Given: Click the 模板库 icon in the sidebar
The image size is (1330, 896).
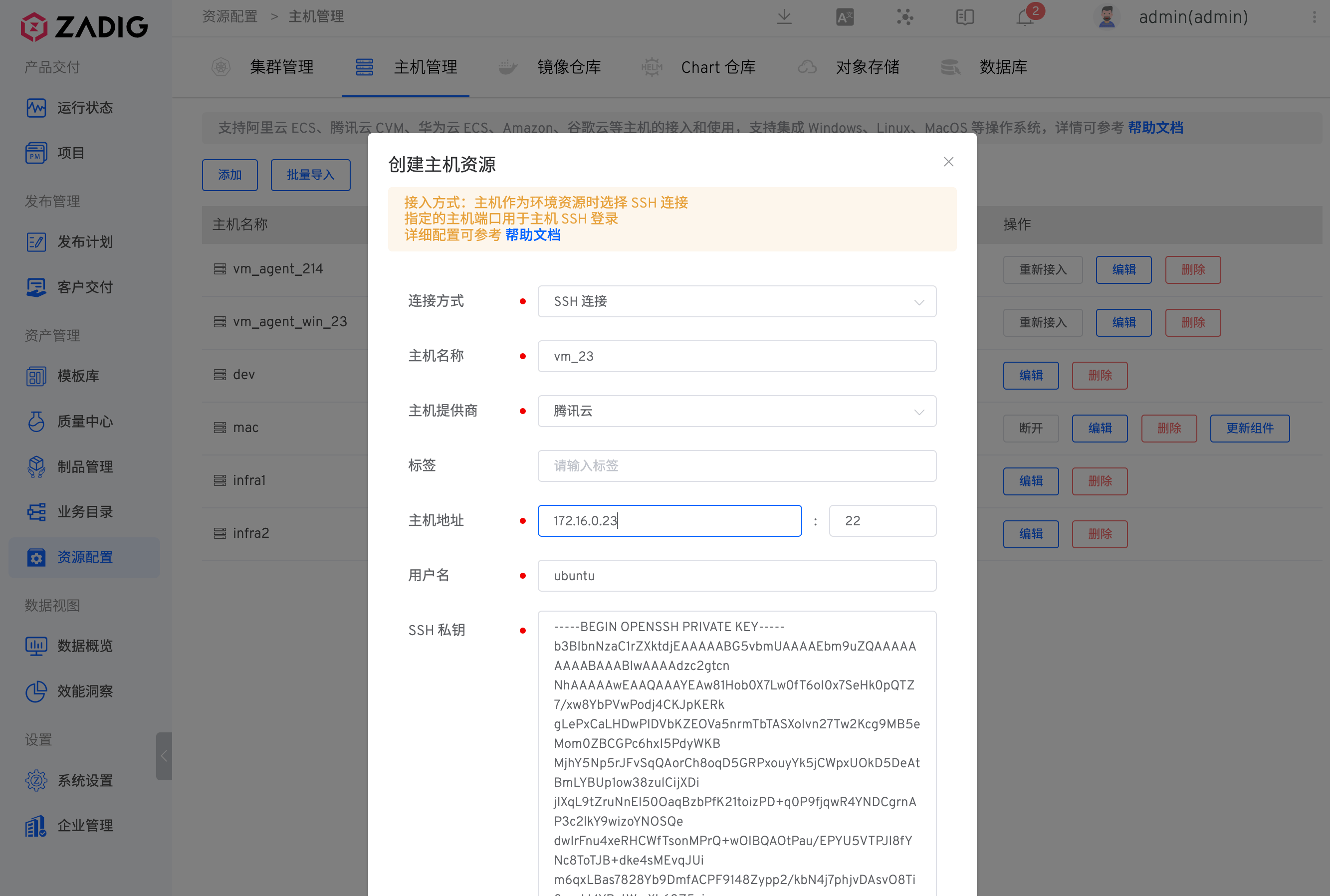Looking at the screenshot, I should tap(36, 376).
